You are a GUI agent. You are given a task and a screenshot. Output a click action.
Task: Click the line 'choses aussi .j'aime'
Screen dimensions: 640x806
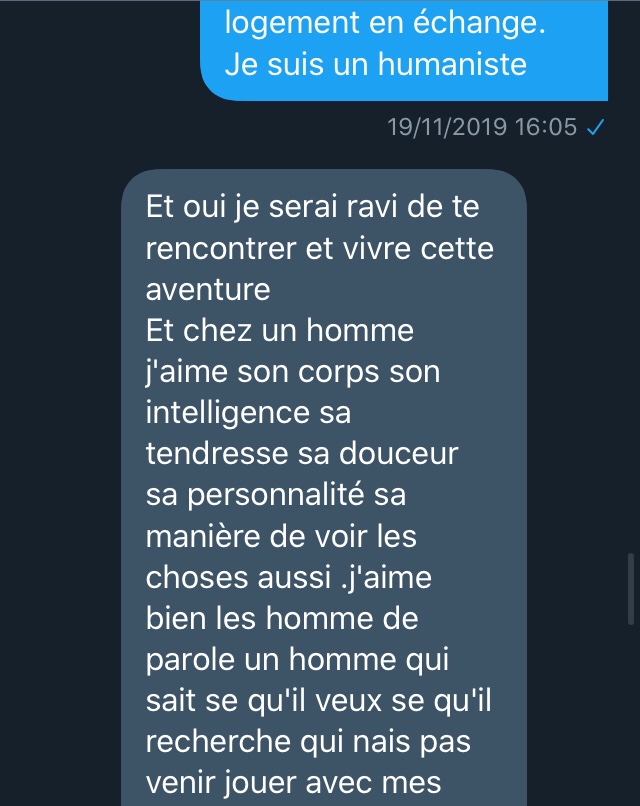pos(289,577)
